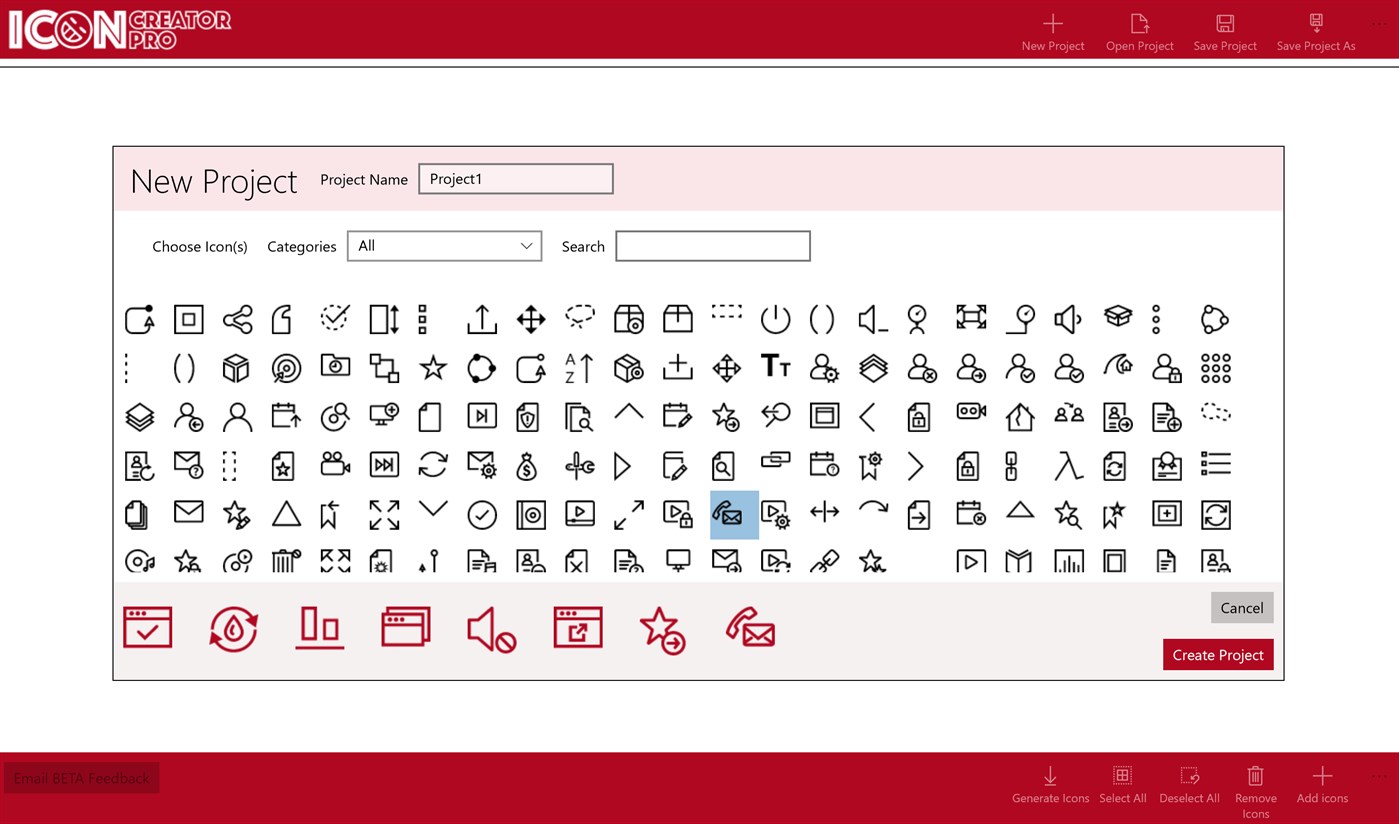Click selected red star-with-arrow icon
The image size is (1399, 824).
click(x=662, y=629)
